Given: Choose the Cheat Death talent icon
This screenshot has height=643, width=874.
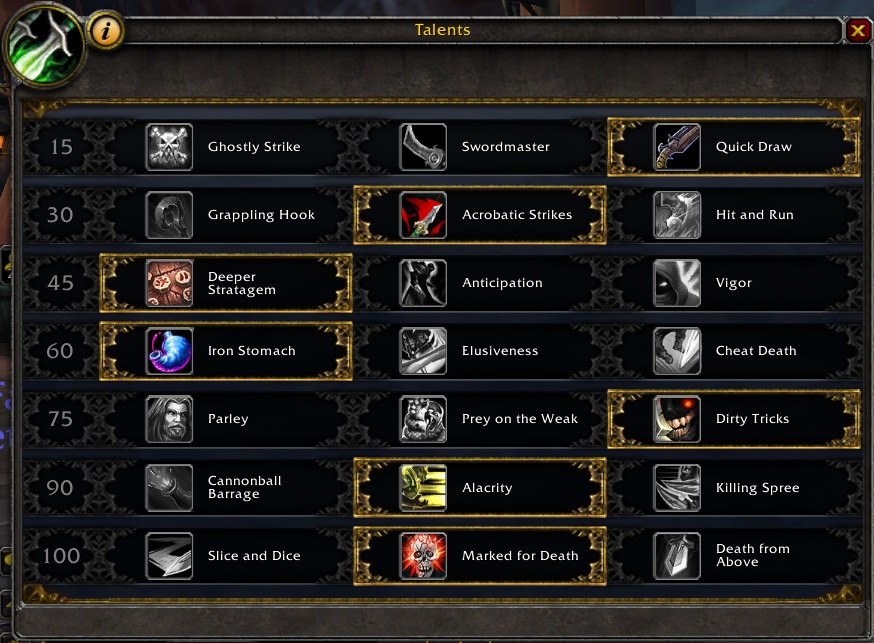Looking at the screenshot, I should pos(677,351).
